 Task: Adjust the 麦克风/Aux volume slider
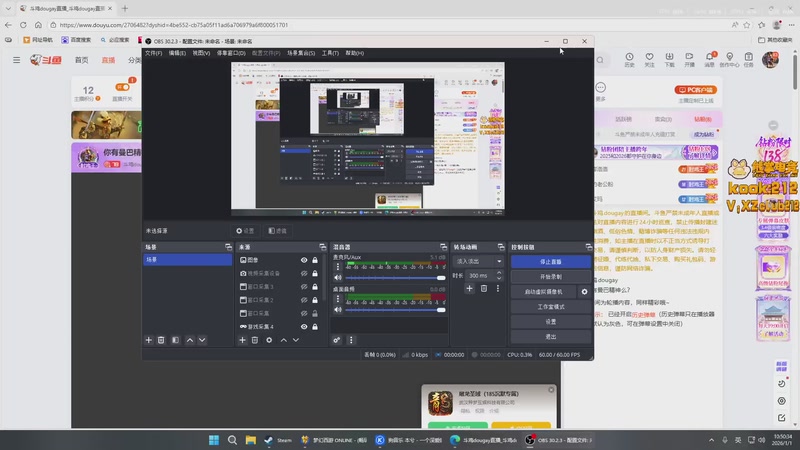pyautogui.click(x=395, y=278)
